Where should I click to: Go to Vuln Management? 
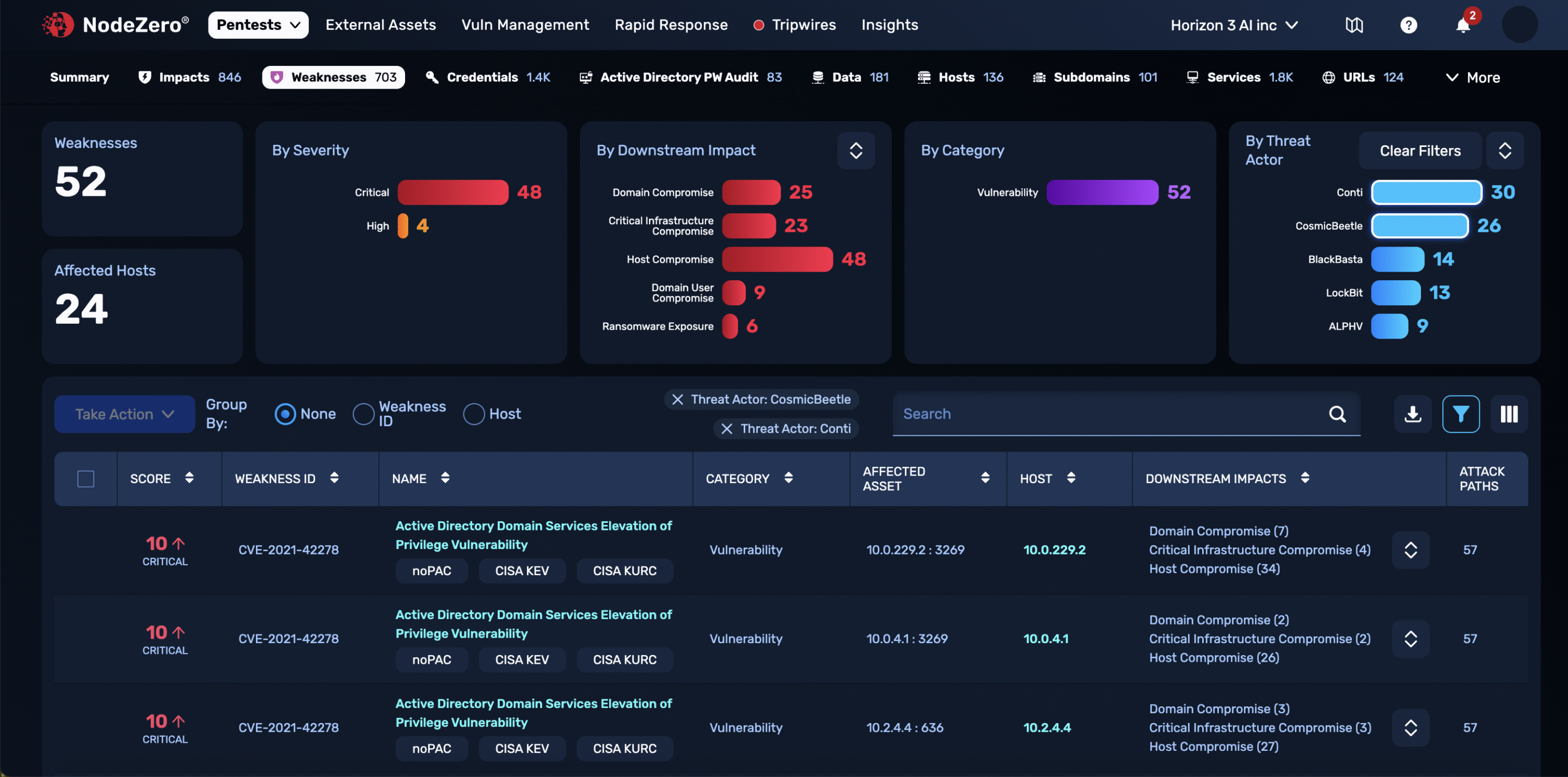525,25
